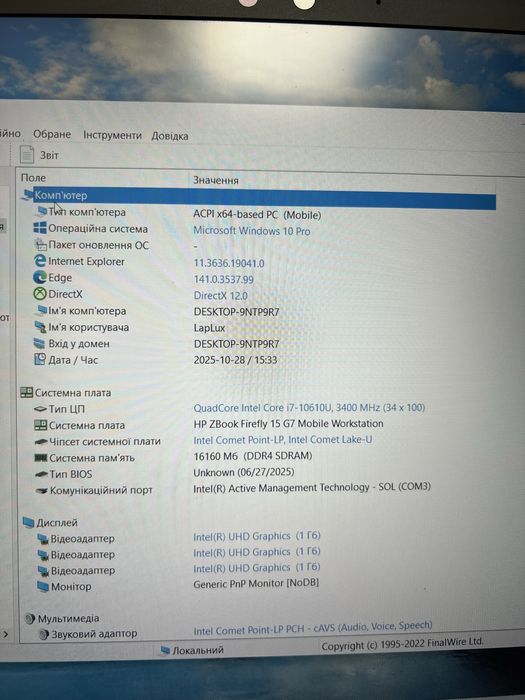Click the Internet Explorer icon

[x=40, y=261]
